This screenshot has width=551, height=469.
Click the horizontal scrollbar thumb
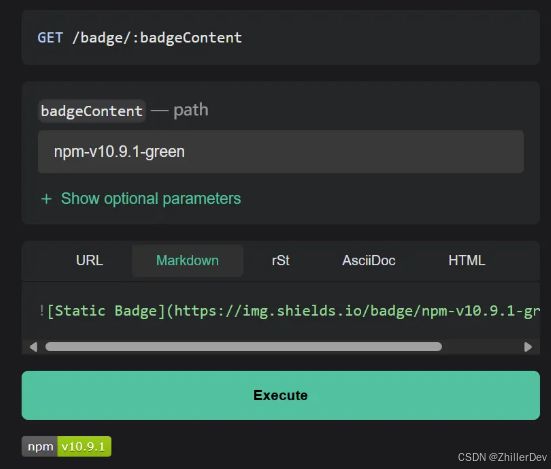[x=244, y=347]
